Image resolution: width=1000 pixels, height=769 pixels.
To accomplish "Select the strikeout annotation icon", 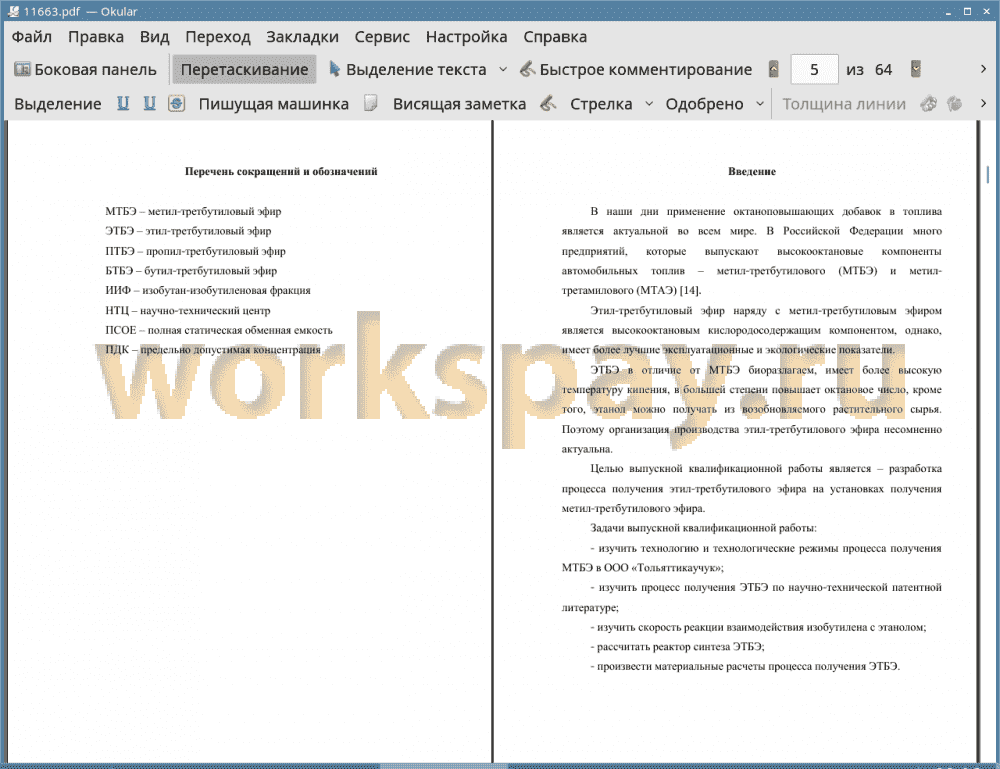I will [x=177, y=103].
